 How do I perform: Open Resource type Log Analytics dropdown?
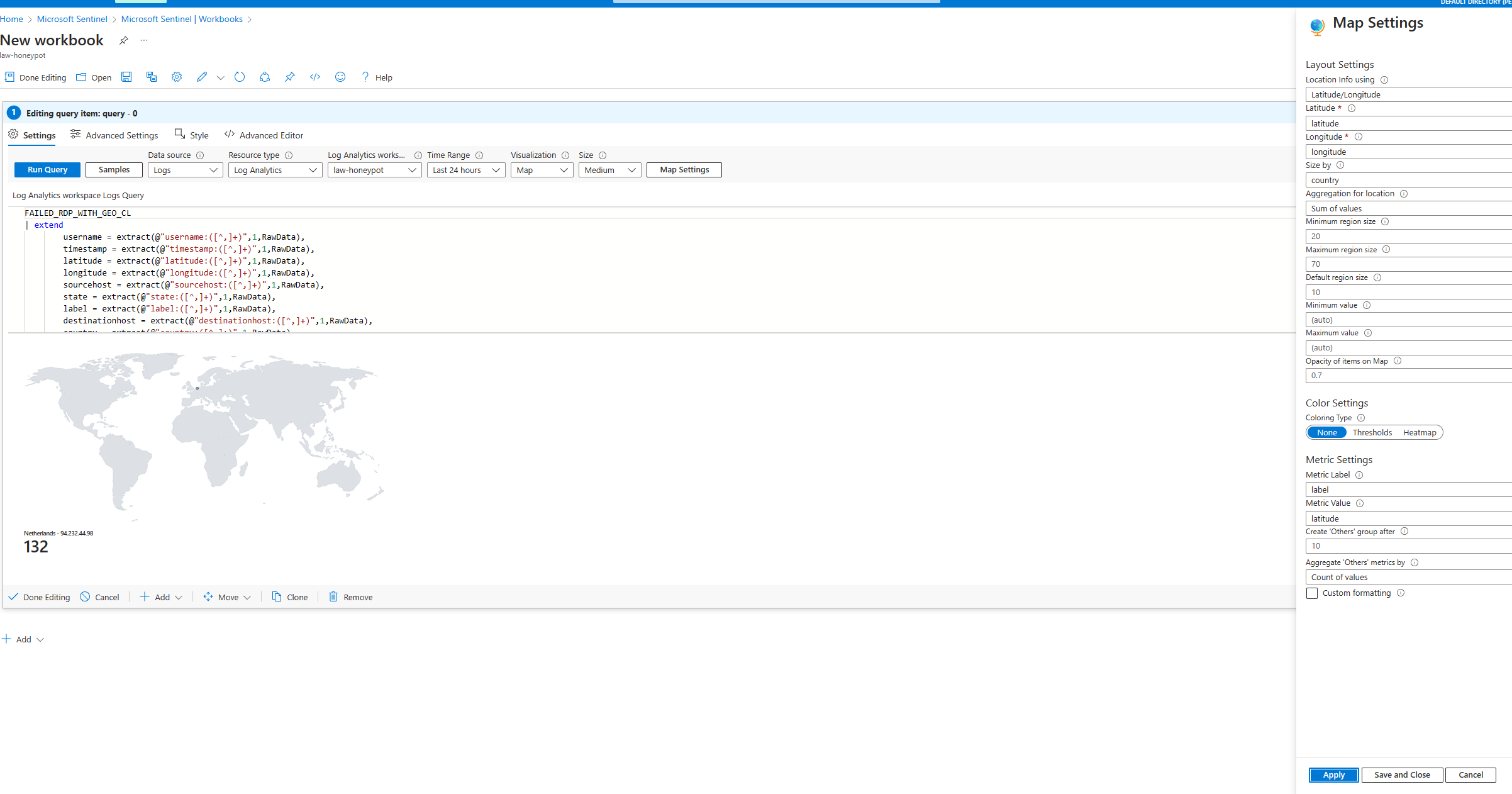275,170
